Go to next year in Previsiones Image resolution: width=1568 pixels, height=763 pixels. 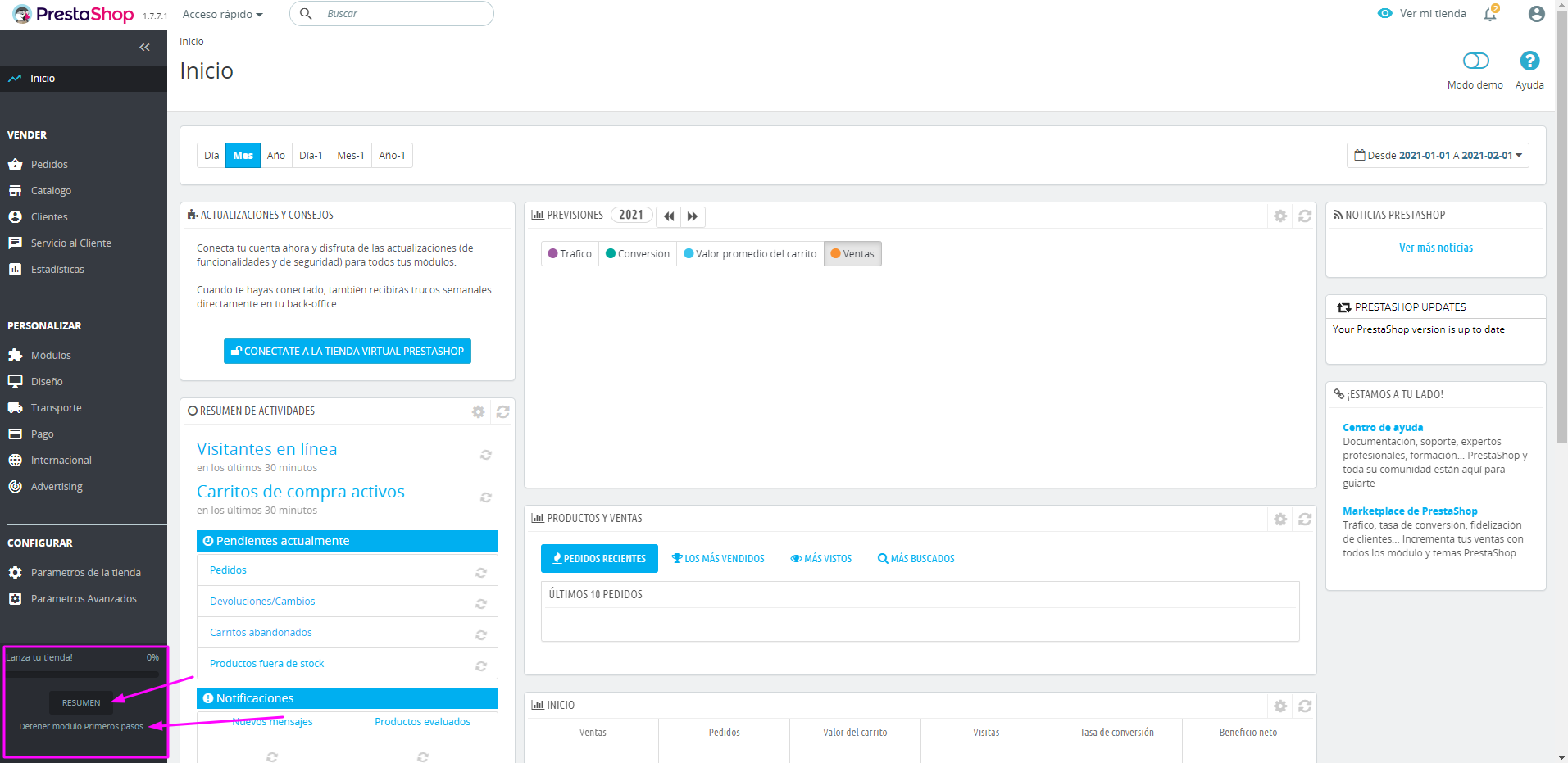point(693,216)
